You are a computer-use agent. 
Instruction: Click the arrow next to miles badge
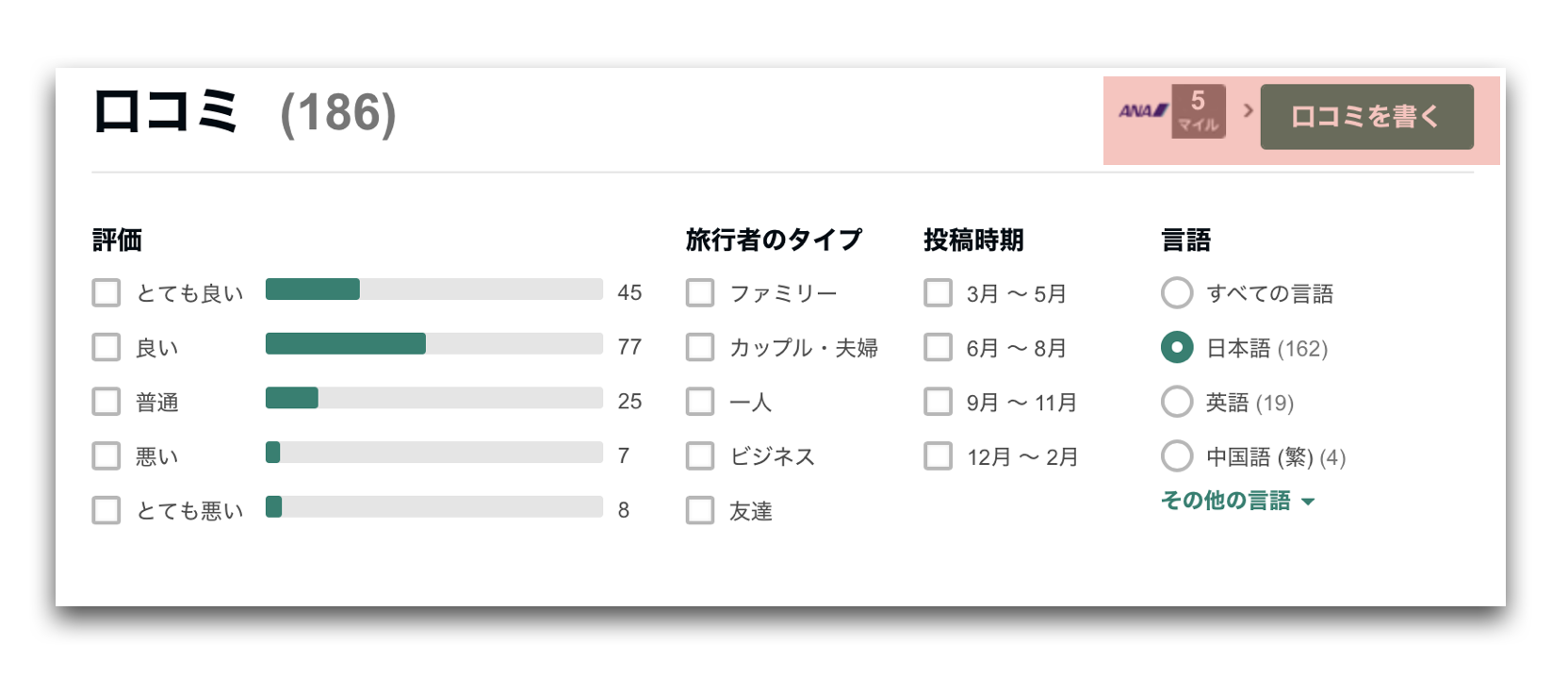pos(1248,110)
